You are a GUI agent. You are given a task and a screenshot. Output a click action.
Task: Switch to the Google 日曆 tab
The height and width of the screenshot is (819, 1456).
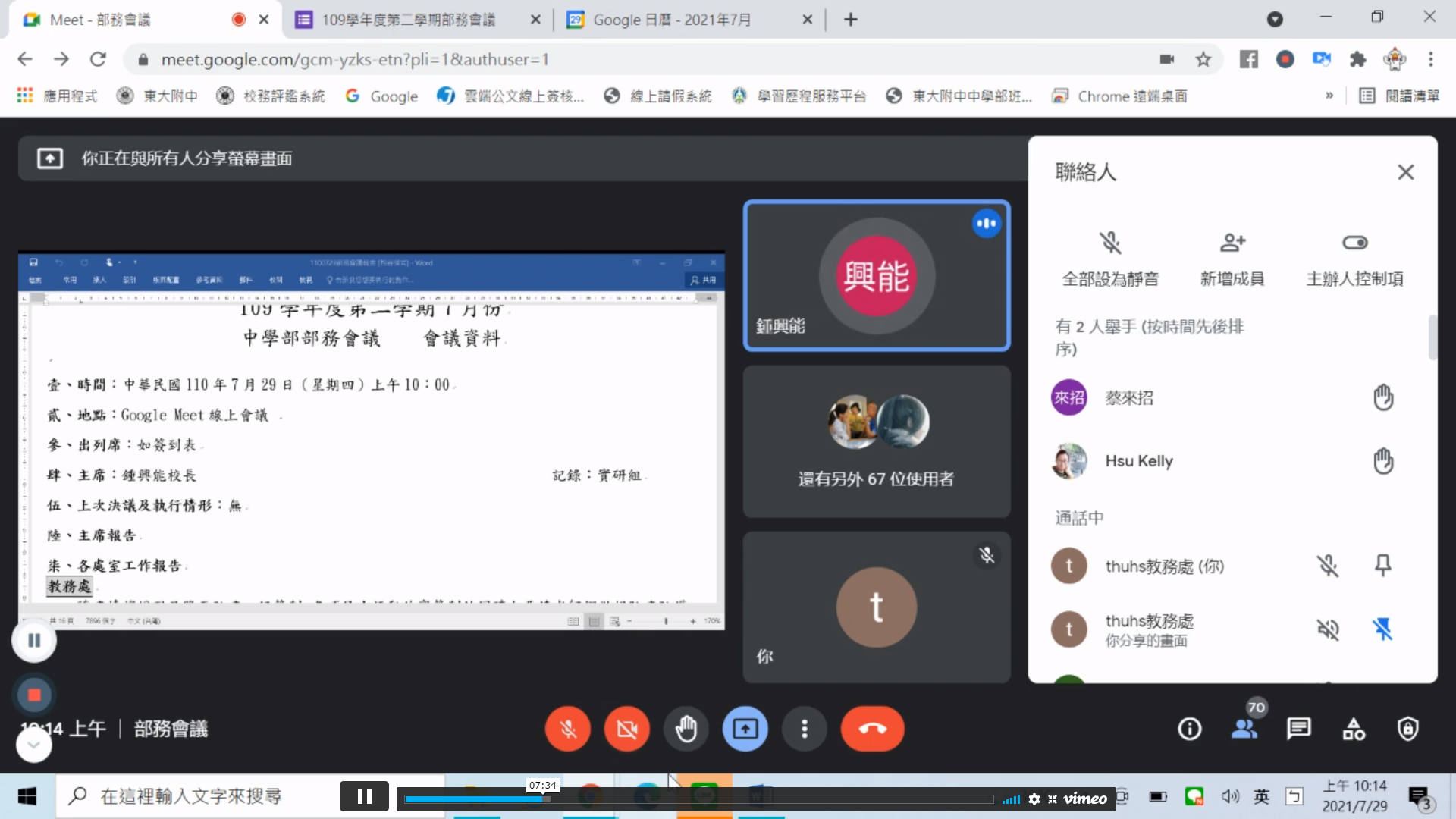pyautogui.click(x=671, y=20)
